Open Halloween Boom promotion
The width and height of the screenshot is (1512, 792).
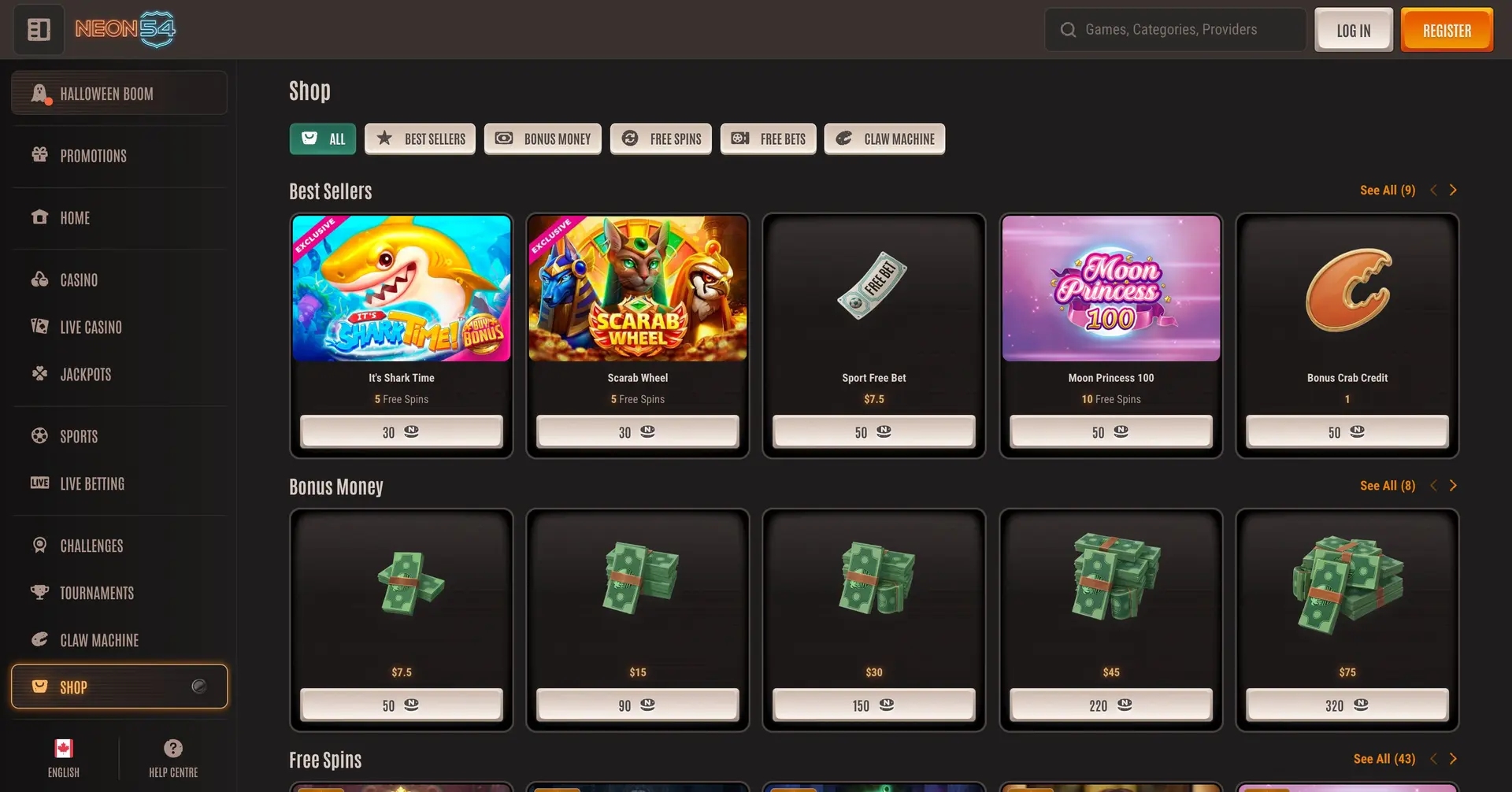click(119, 94)
